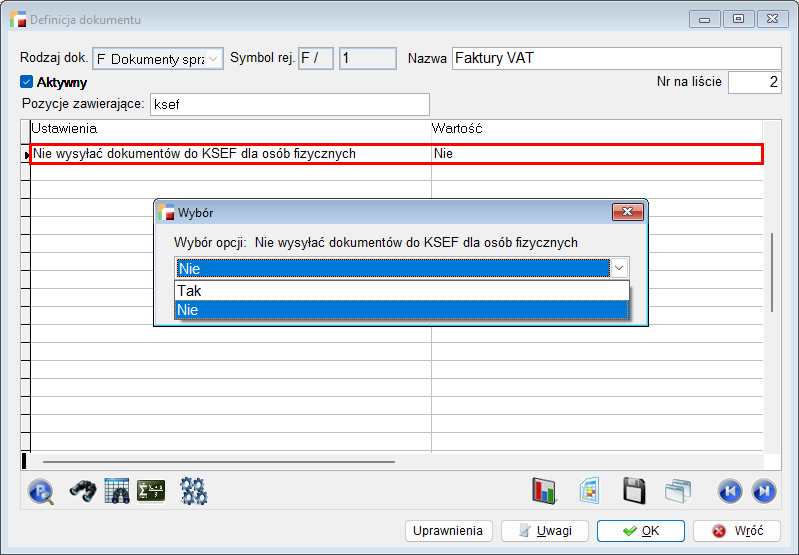Click the table search icon with binoculars
This screenshot has height=555, width=799.
point(117,491)
